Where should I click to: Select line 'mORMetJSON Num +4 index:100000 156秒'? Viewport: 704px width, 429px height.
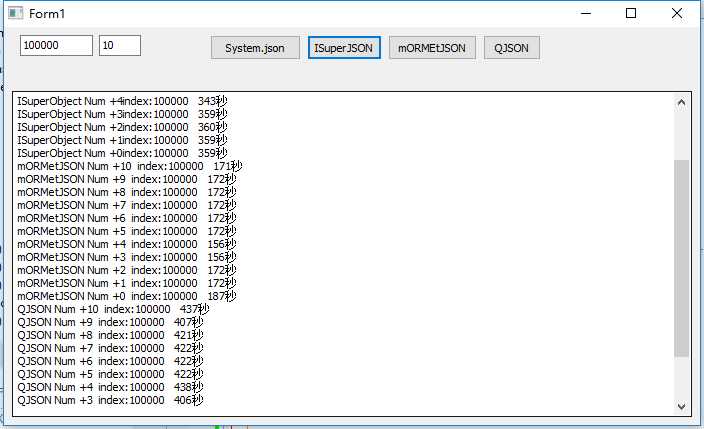tap(127, 244)
